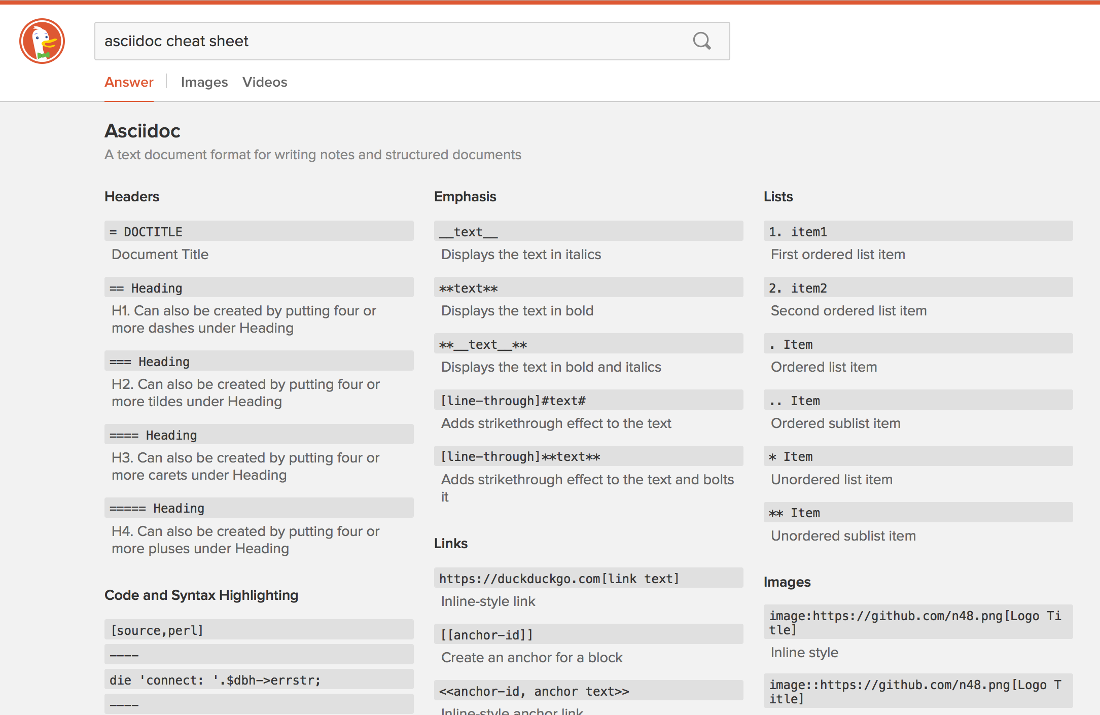Viewport: 1100px width, 715px height.
Task: Click the '** Item' unordered sublist snippet
Action: point(918,512)
